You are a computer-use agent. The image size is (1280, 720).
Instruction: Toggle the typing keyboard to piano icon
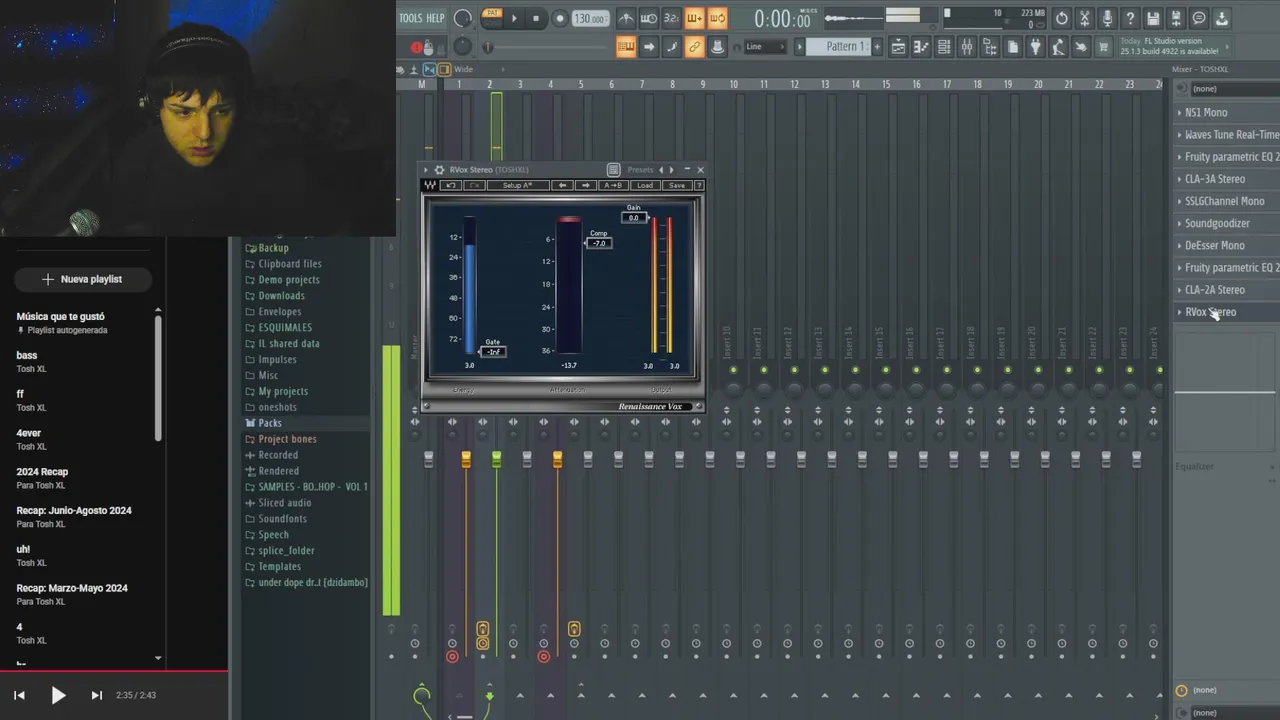[626, 46]
